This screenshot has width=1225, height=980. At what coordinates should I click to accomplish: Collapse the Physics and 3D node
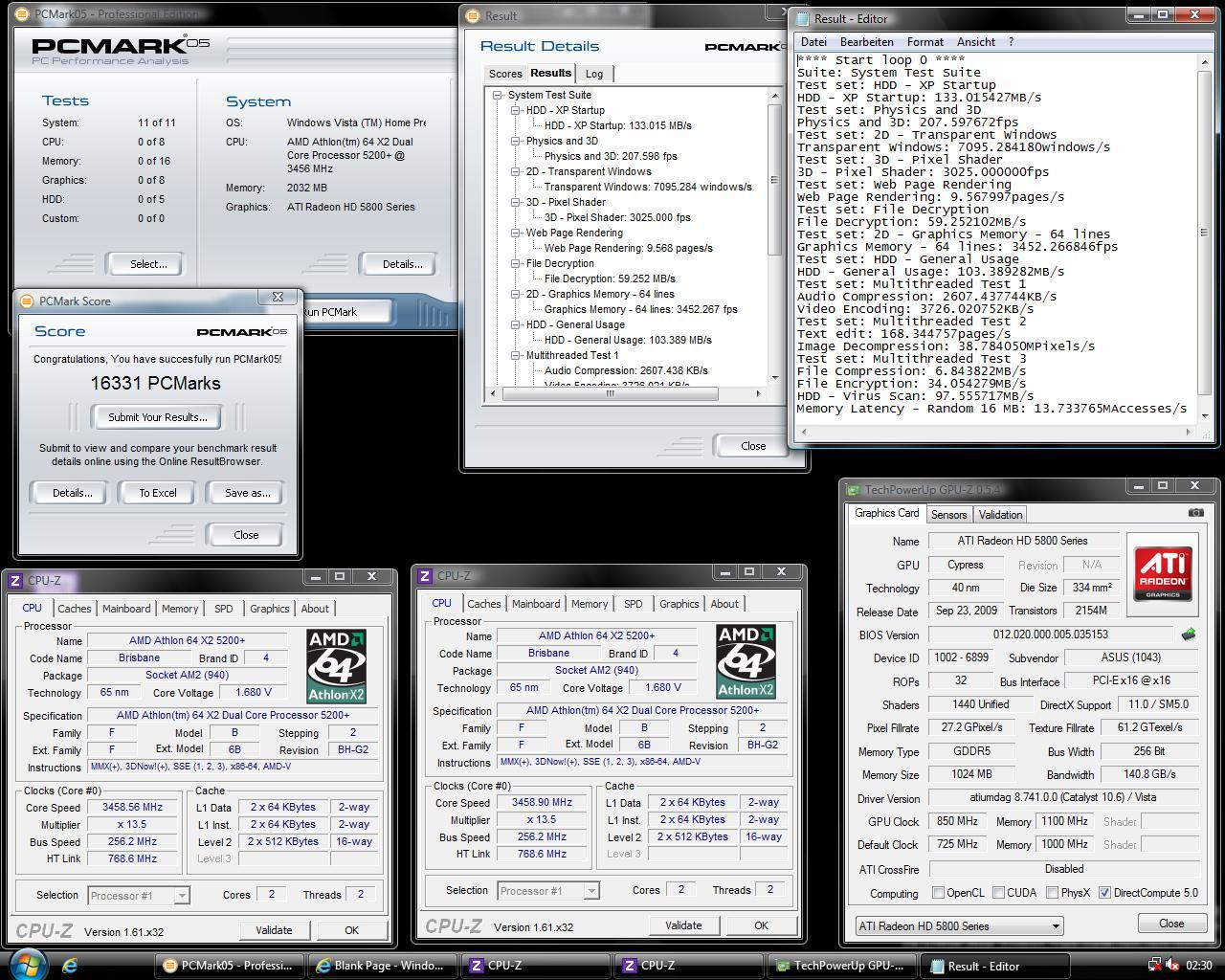pyautogui.click(x=516, y=141)
